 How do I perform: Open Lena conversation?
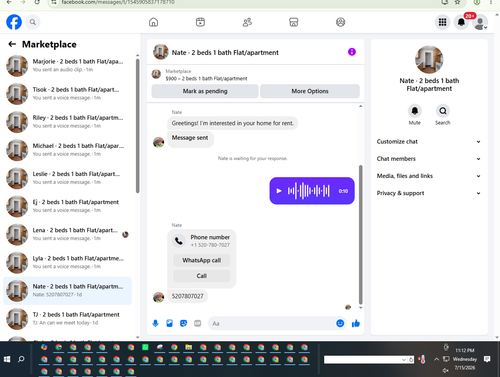67,234
